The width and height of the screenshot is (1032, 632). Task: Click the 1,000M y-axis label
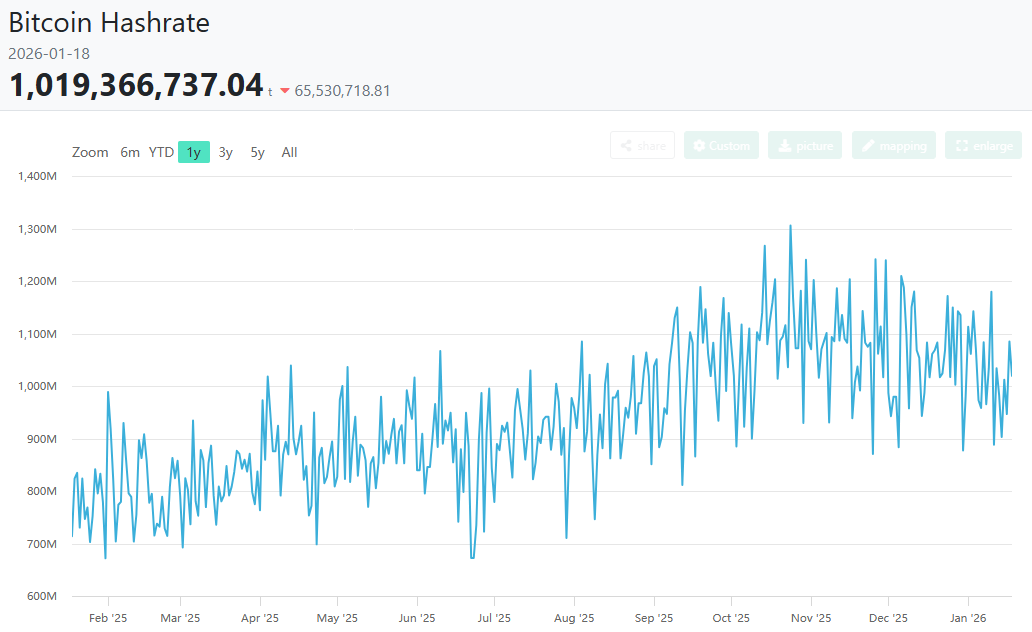(x=37, y=387)
